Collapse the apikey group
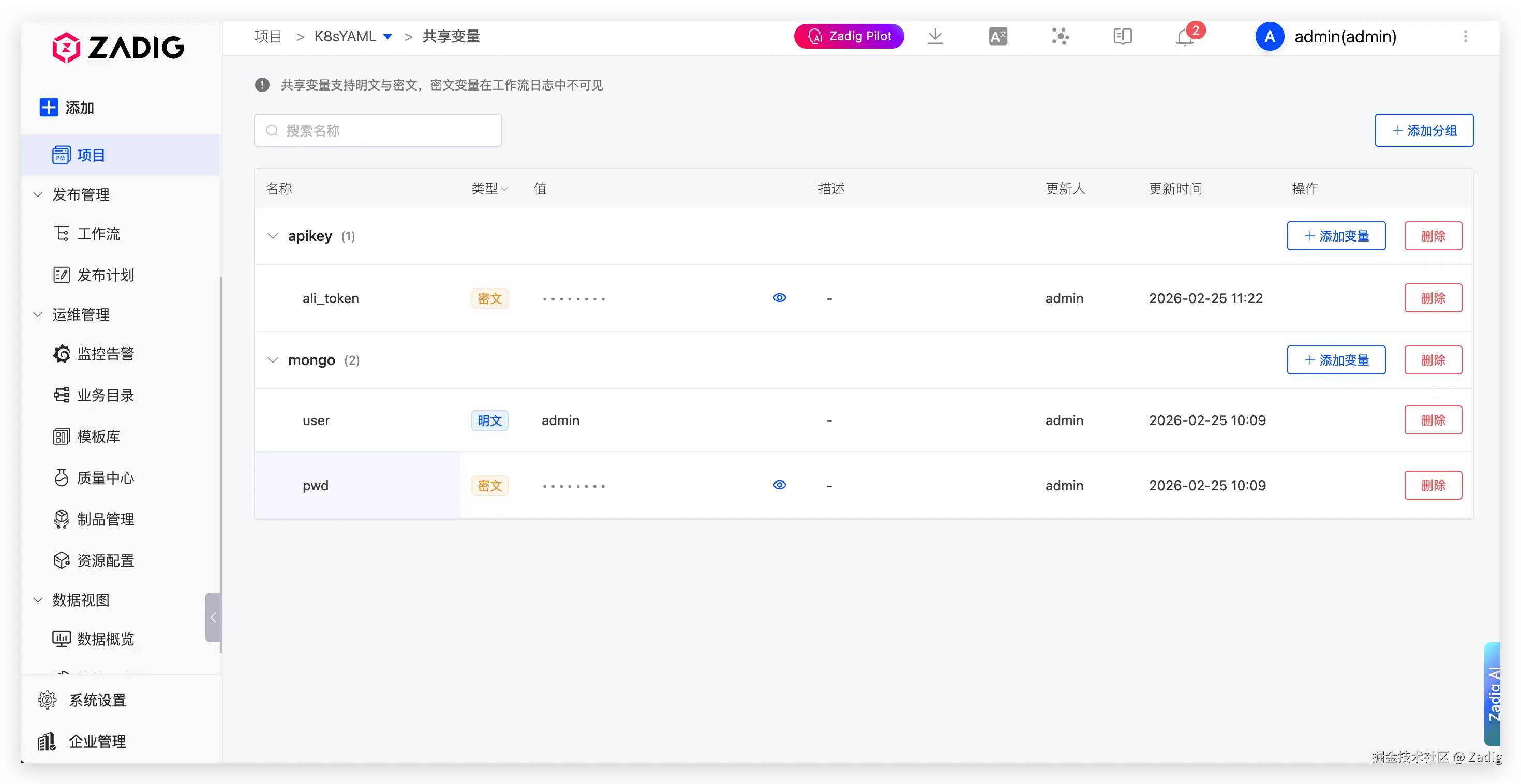Screen dimensions: 1521x784 click(273, 236)
